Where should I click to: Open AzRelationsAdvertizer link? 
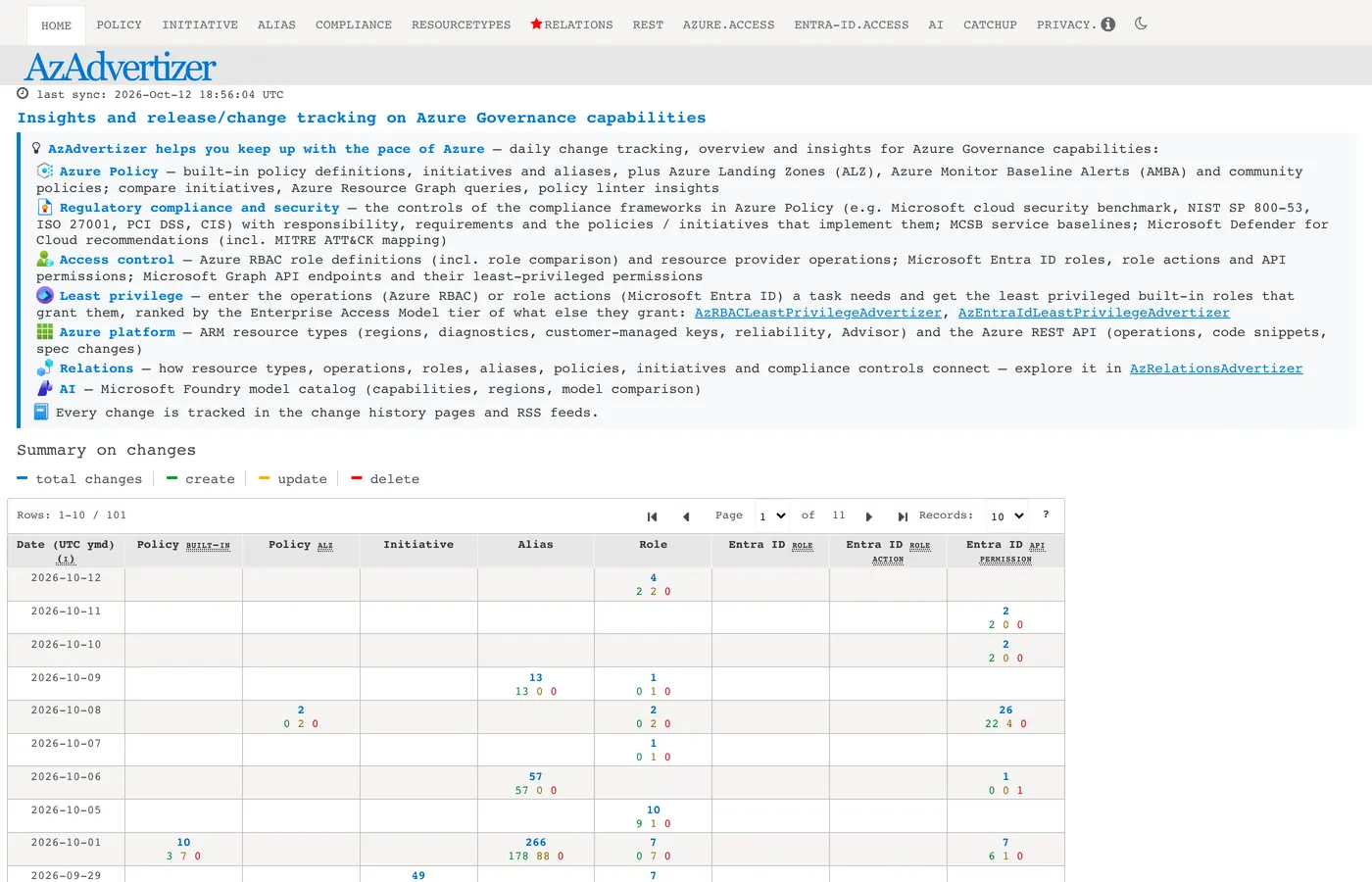[x=1216, y=368]
